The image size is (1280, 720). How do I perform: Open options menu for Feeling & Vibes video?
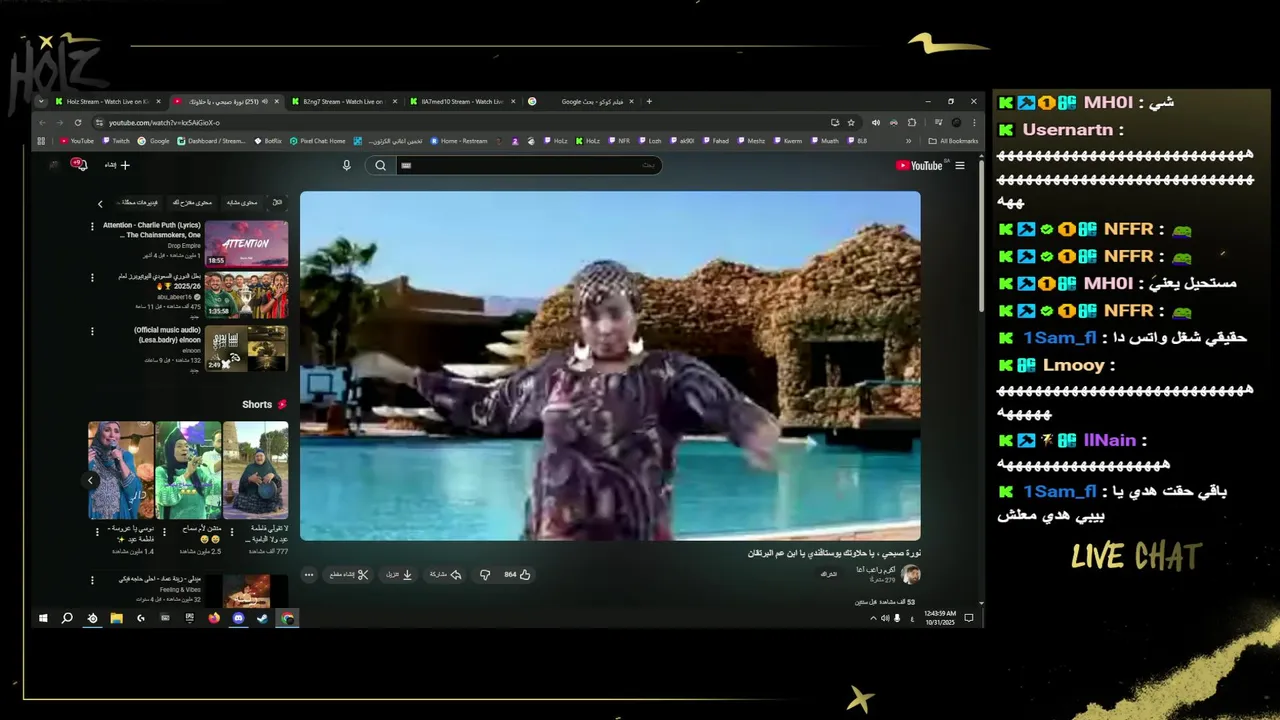pyautogui.click(x=93, y=582)
